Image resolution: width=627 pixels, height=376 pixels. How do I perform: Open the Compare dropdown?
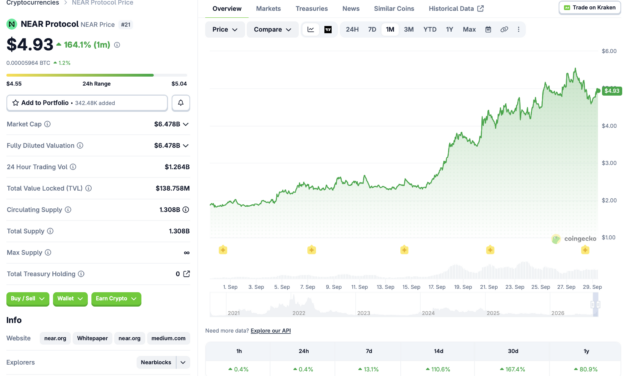pyautogui.click(x=272, y=30)
